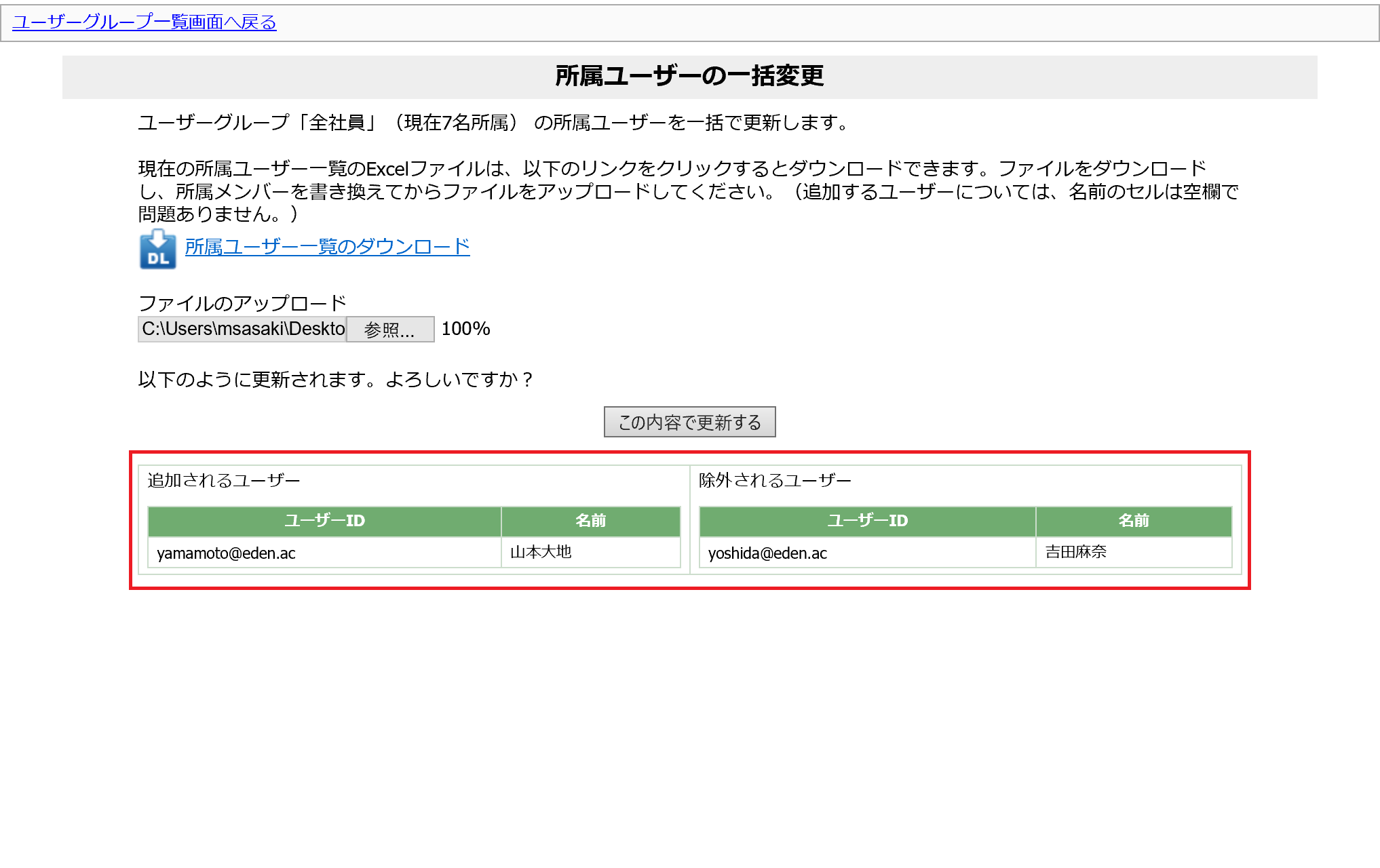Image resolution: width=1380 pixels, height=868 pixels.
Task: Click the この内容で更新する button
Action: pos(689,422)
